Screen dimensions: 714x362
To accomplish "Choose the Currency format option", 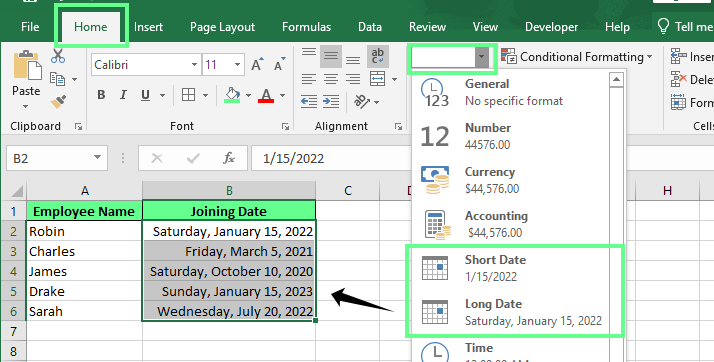I will click(510, 180).
